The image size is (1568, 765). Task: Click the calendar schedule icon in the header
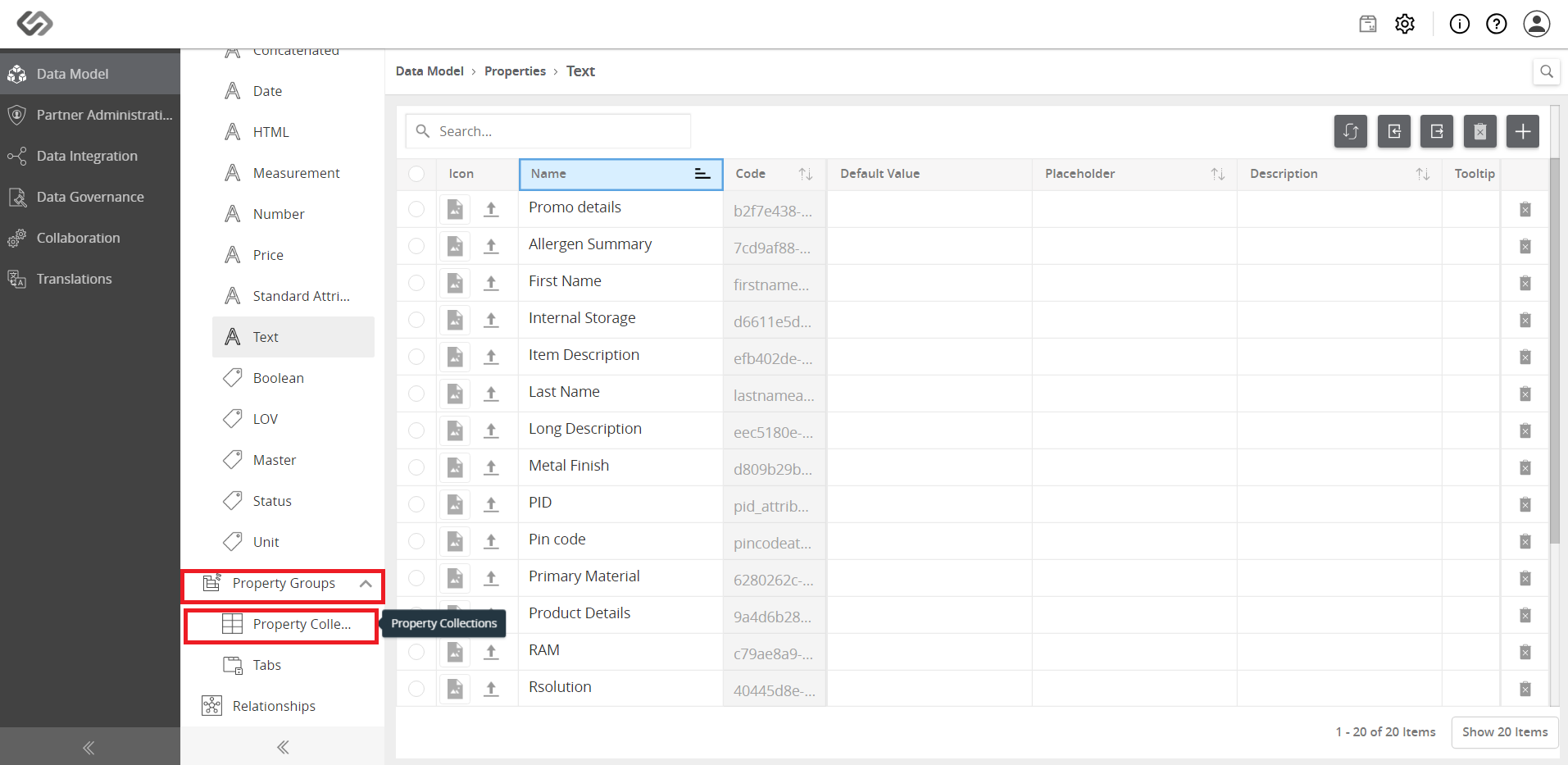pos(1368,24)
